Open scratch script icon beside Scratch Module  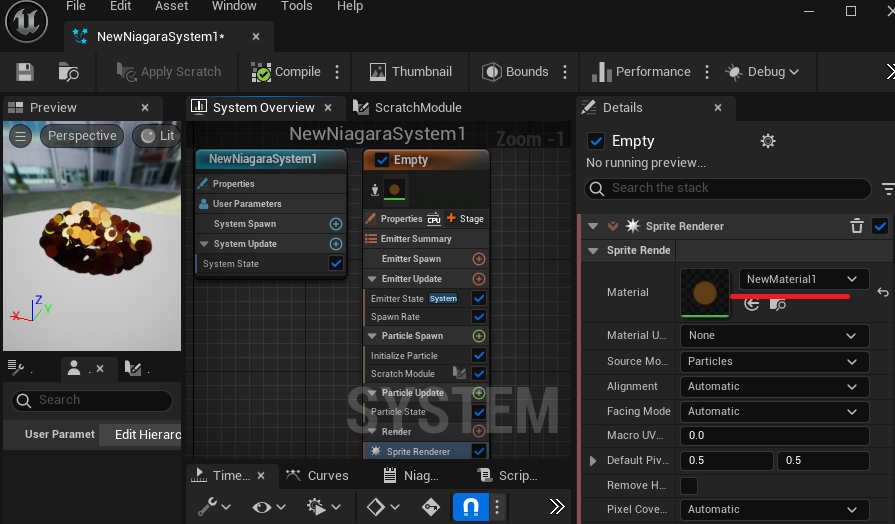click(x=459, y=373)
